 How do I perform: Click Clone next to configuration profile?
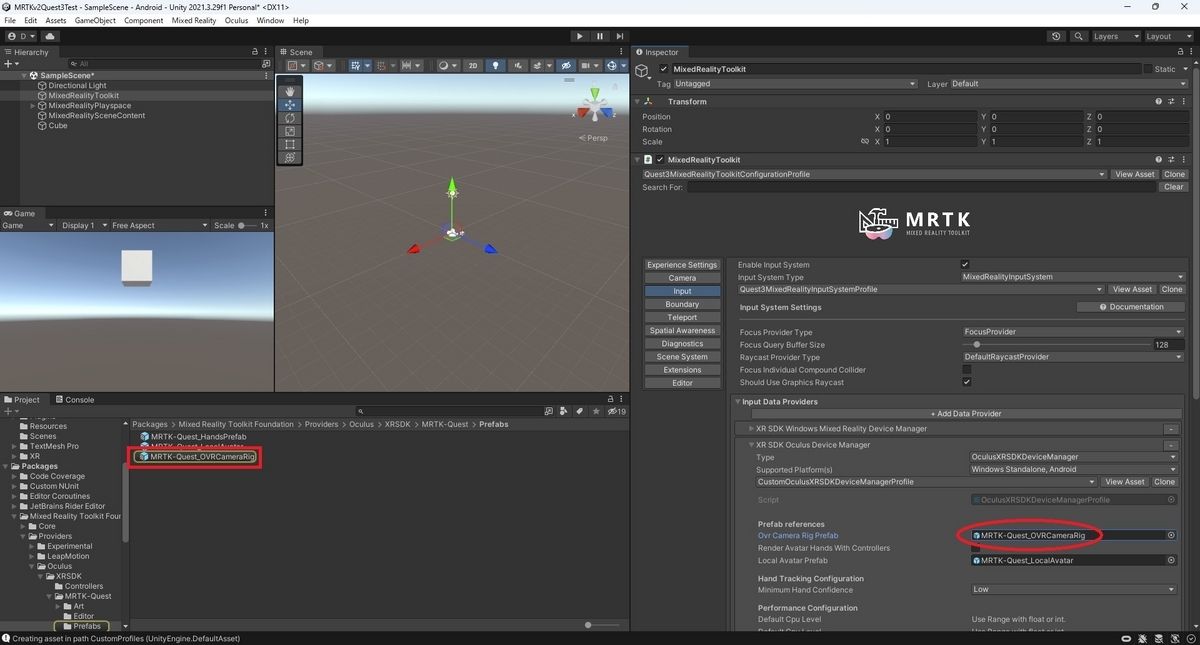click(1174, 174)
